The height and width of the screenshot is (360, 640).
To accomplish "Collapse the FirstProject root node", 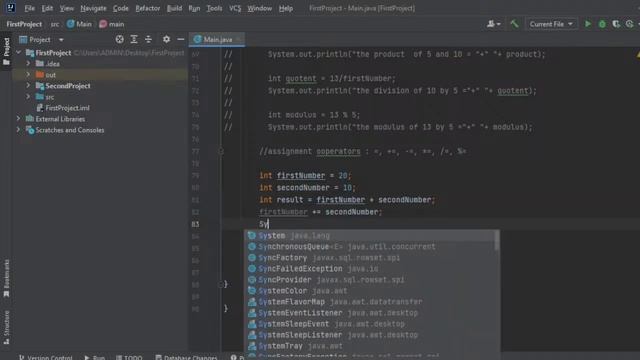I will (x=18, y=53).
